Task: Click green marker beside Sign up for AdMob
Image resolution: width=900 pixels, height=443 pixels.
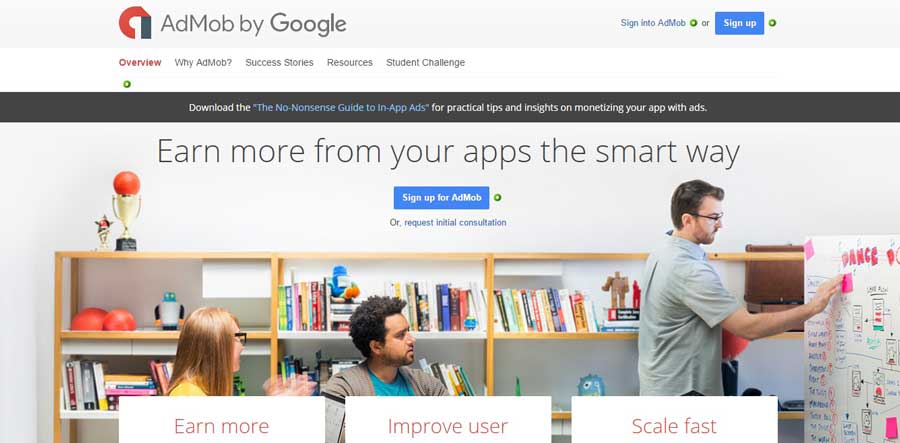Action: point(497,197)
